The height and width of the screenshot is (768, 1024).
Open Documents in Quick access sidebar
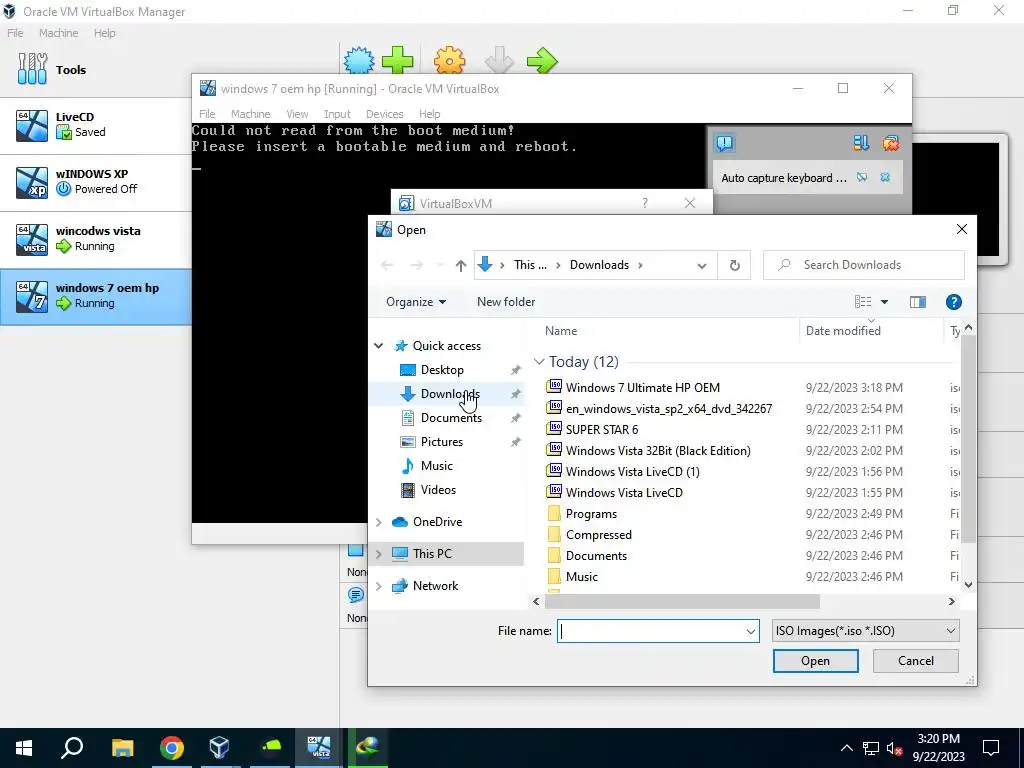[x=451, y=418]
